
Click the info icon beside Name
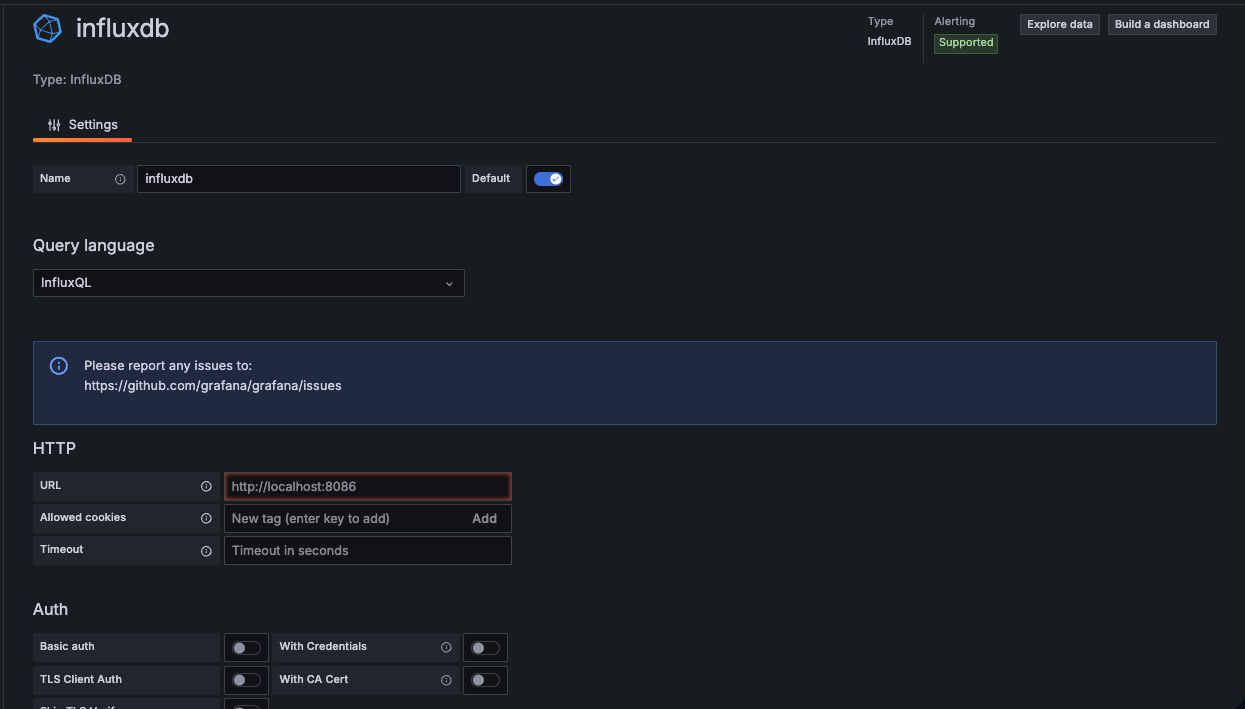tap(120, 179)
